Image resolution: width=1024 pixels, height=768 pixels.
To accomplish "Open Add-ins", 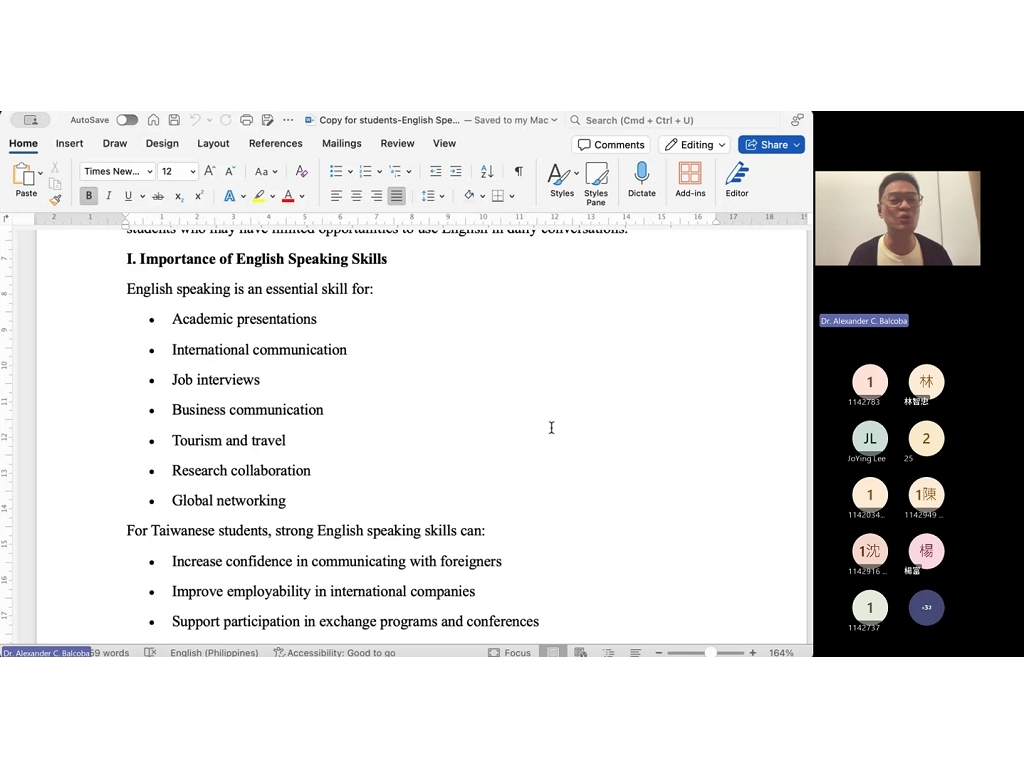I will click(690, 180).
